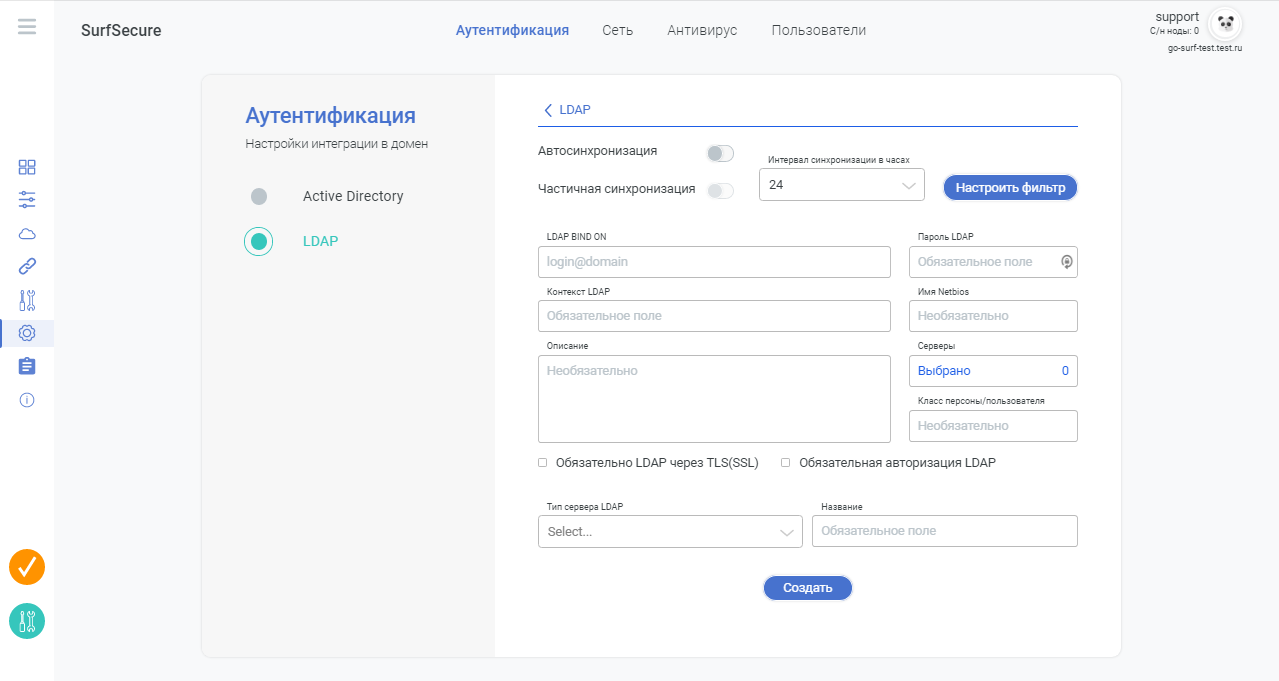Click the clipboard icon in sidebar
The width and height of the screenshot is (1279, 681).
27,366
